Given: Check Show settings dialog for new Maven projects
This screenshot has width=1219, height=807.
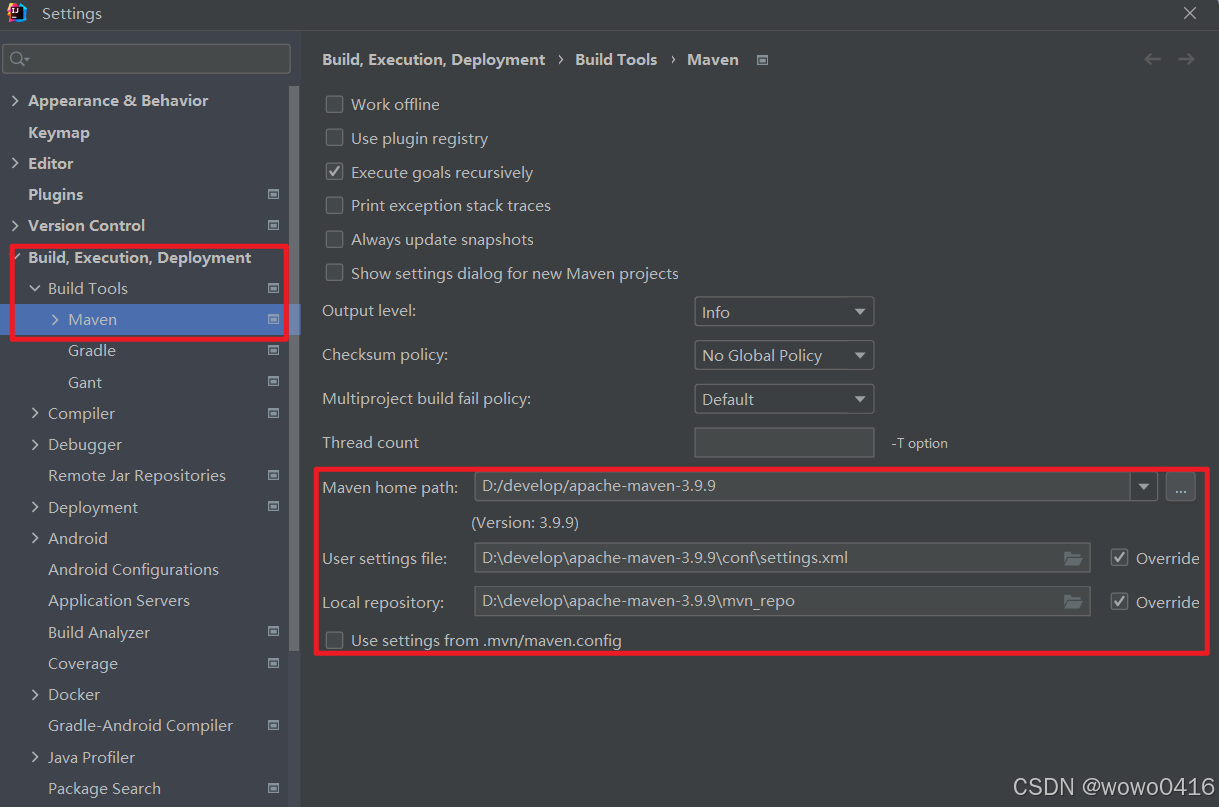Looking at the screenshot, I should coord(334,273).
